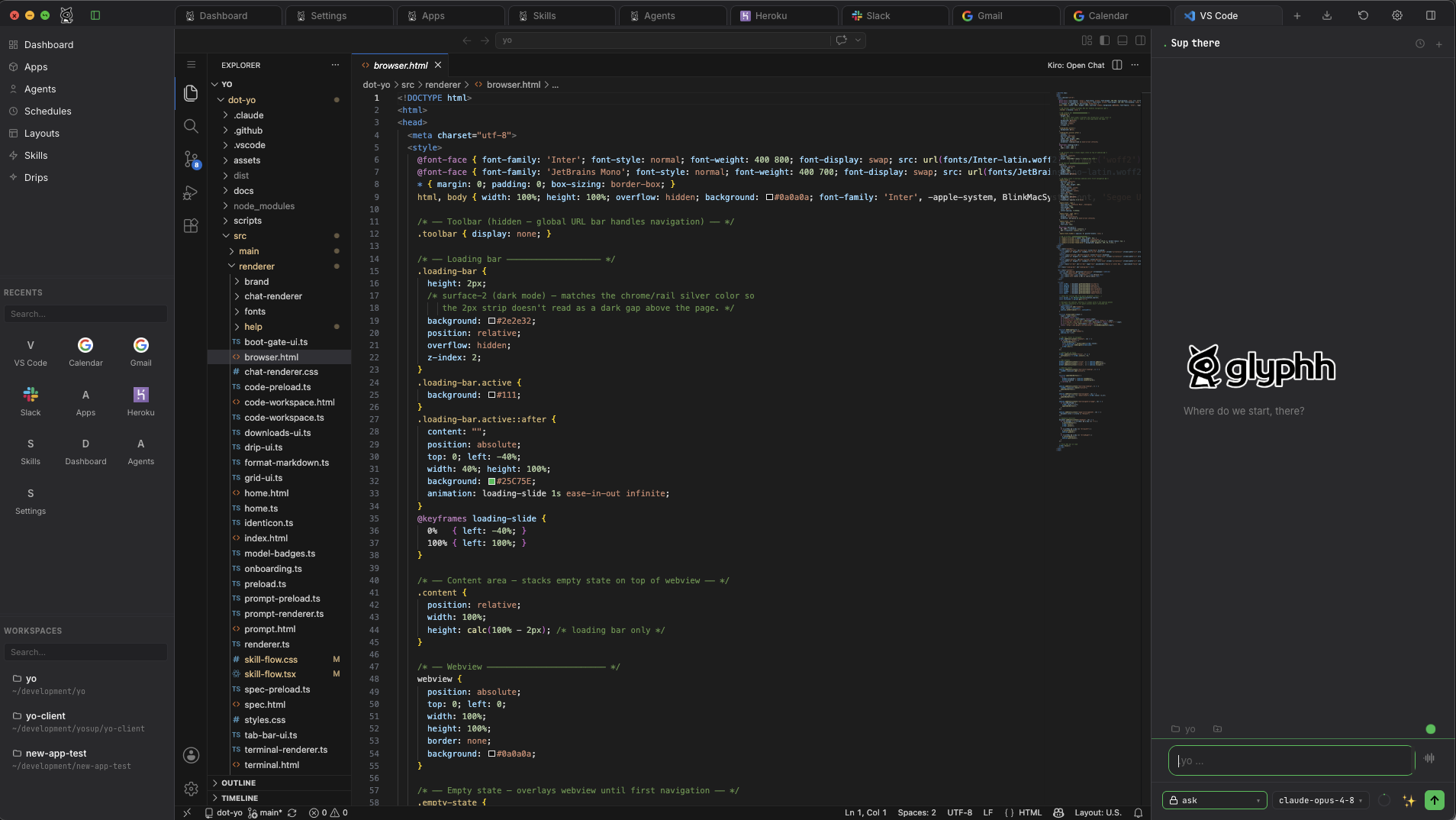Open the yo-client workspace
The height and width of the screenshot is (820, 1456).
85,722
